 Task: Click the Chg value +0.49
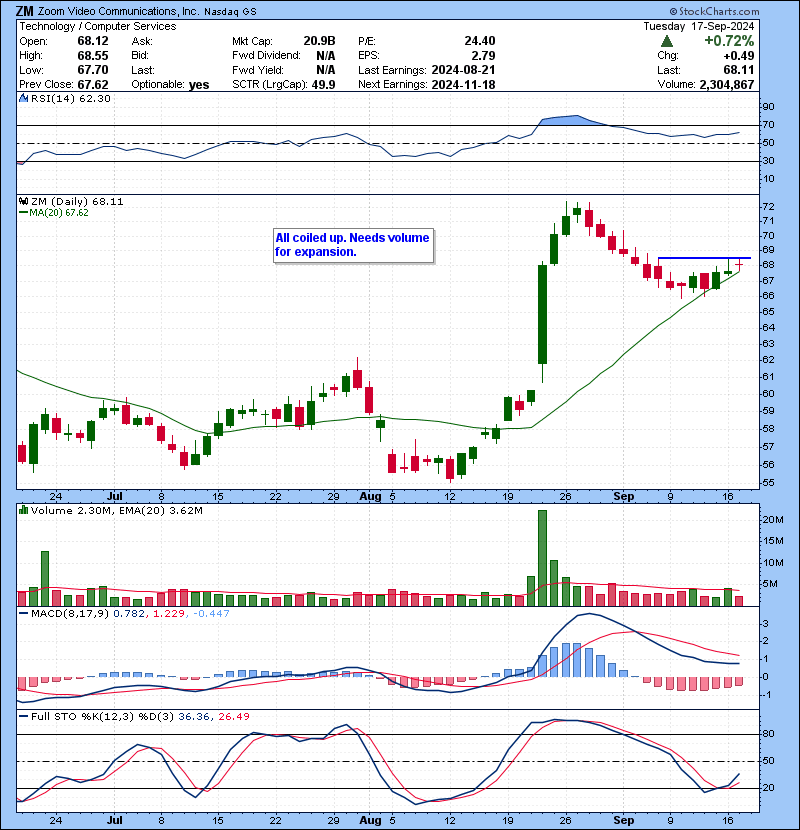(739, 56)
